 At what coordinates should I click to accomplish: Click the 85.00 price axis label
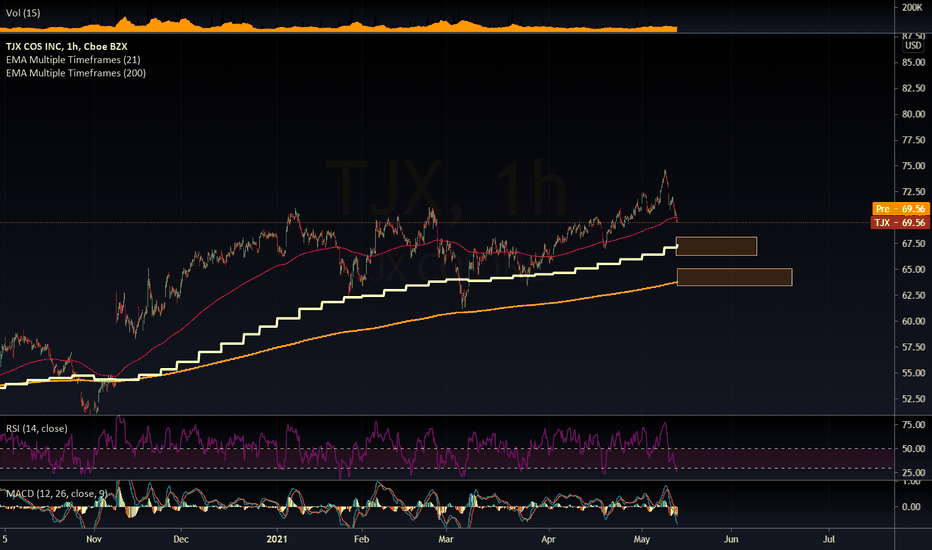point(913,62)
